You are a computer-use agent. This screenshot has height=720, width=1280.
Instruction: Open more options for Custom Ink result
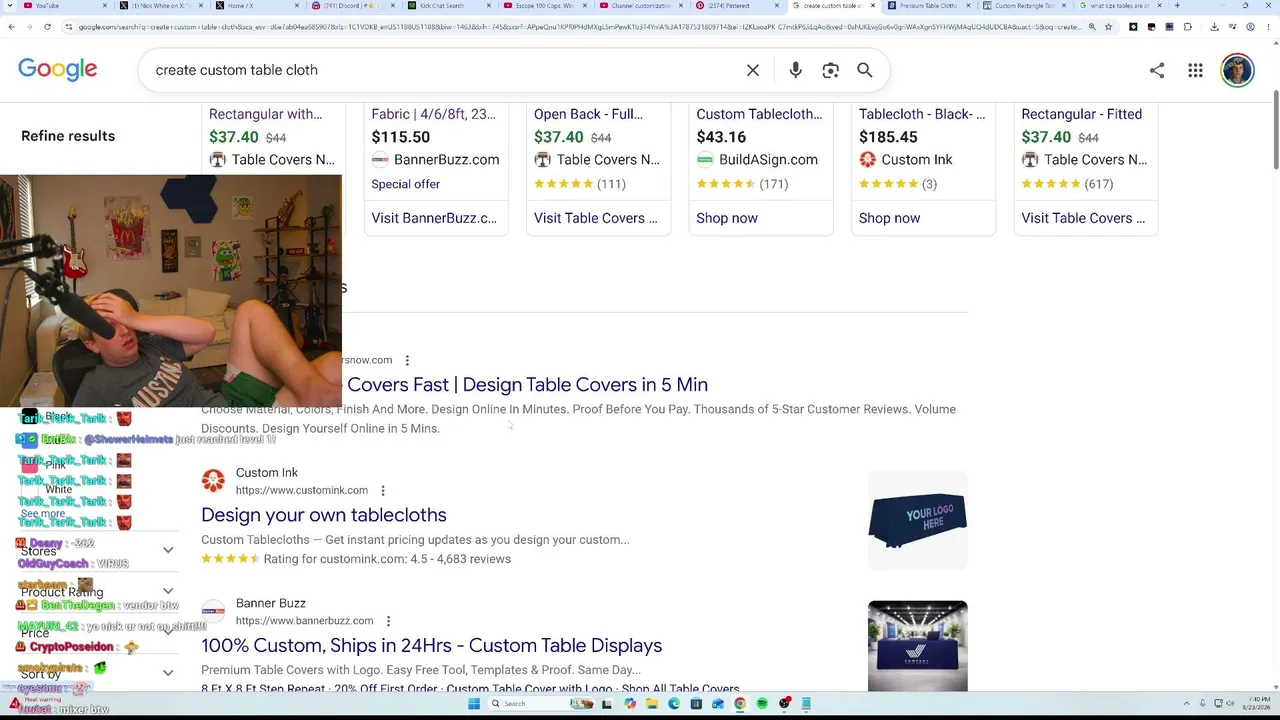click(383, 491)
